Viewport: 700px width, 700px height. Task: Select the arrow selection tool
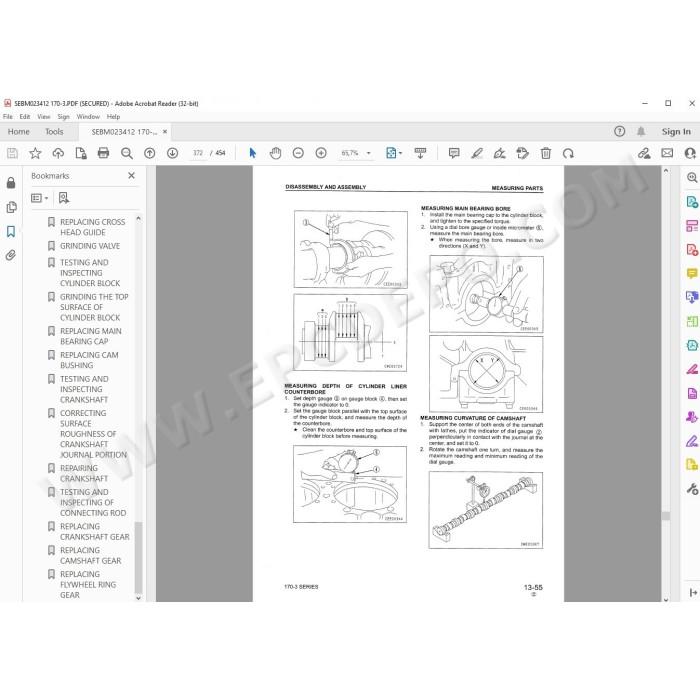click(253, 154)
